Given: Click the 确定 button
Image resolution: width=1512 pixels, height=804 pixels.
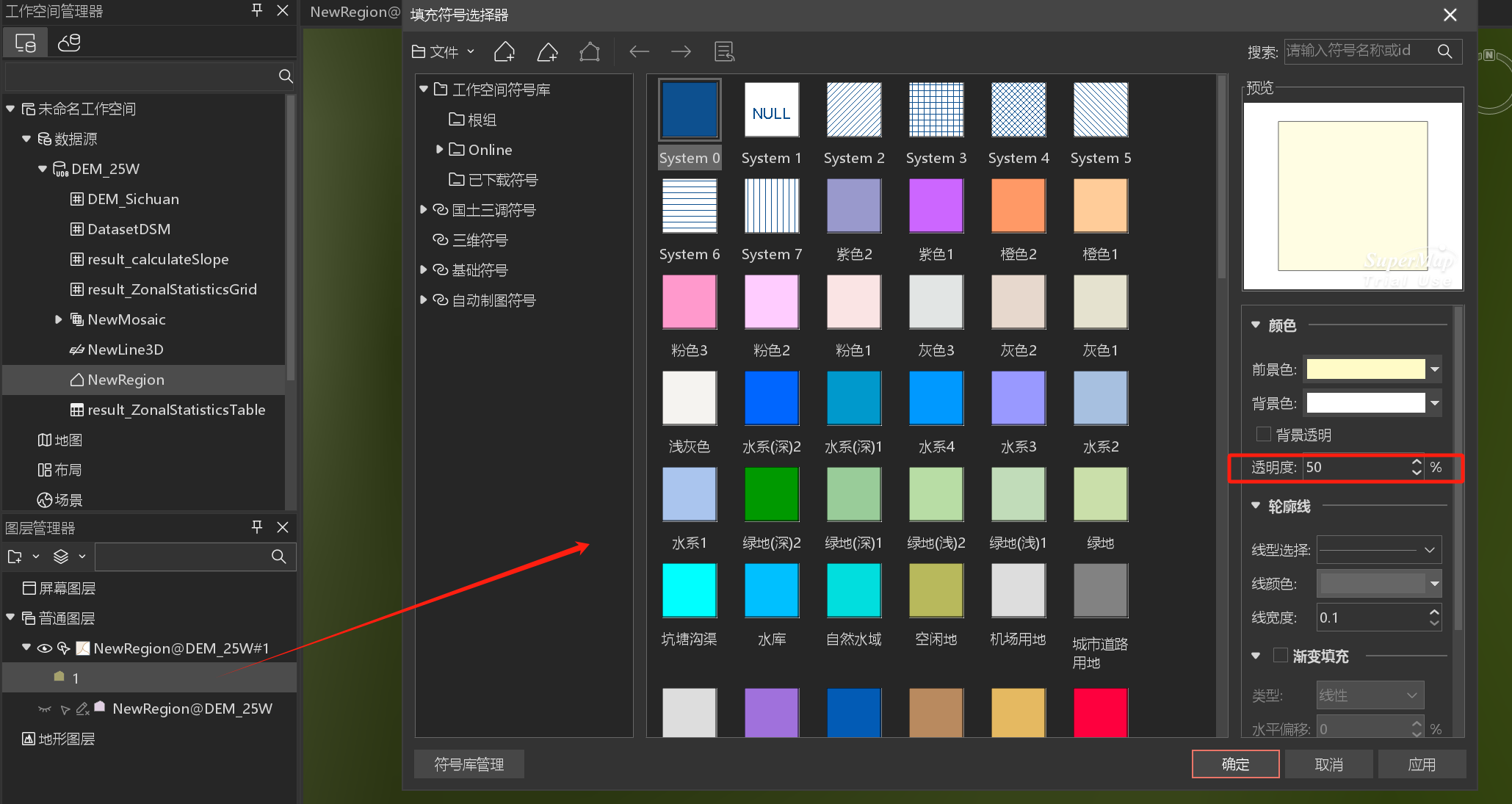Looking at the screenshot, I should (1235, 764).
